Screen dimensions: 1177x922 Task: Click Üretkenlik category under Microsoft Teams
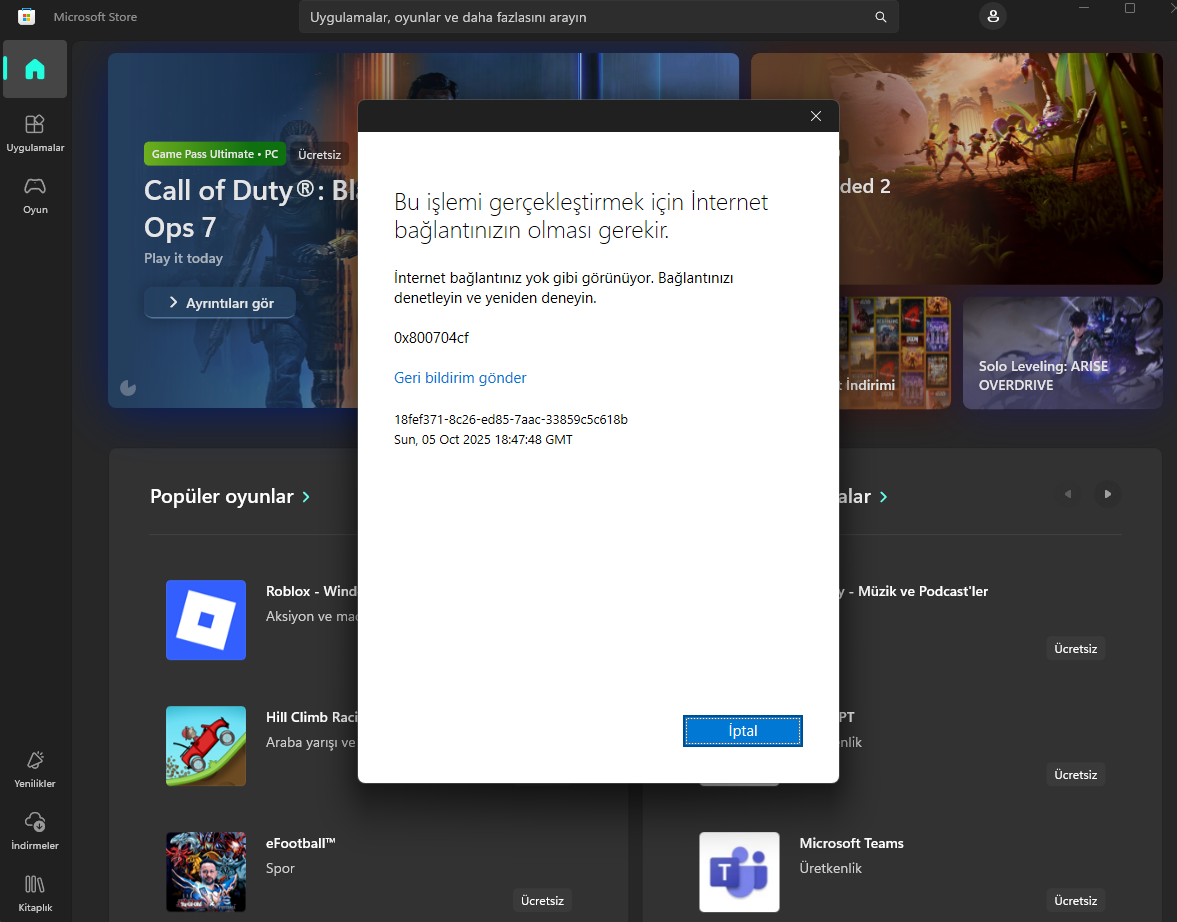830,868
